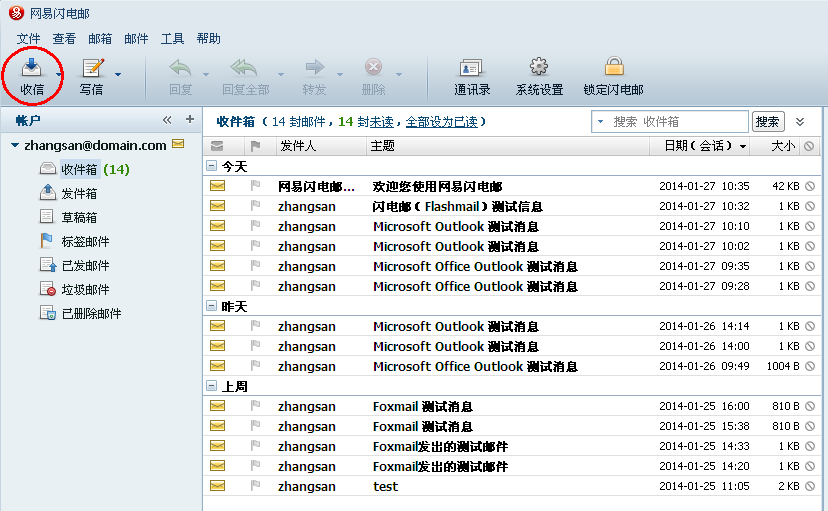Select the 15:38 Foxmail 测试消息 email
Image resolution: width=828 pixels, height=511 pixels.
click(x=512, y=426)
